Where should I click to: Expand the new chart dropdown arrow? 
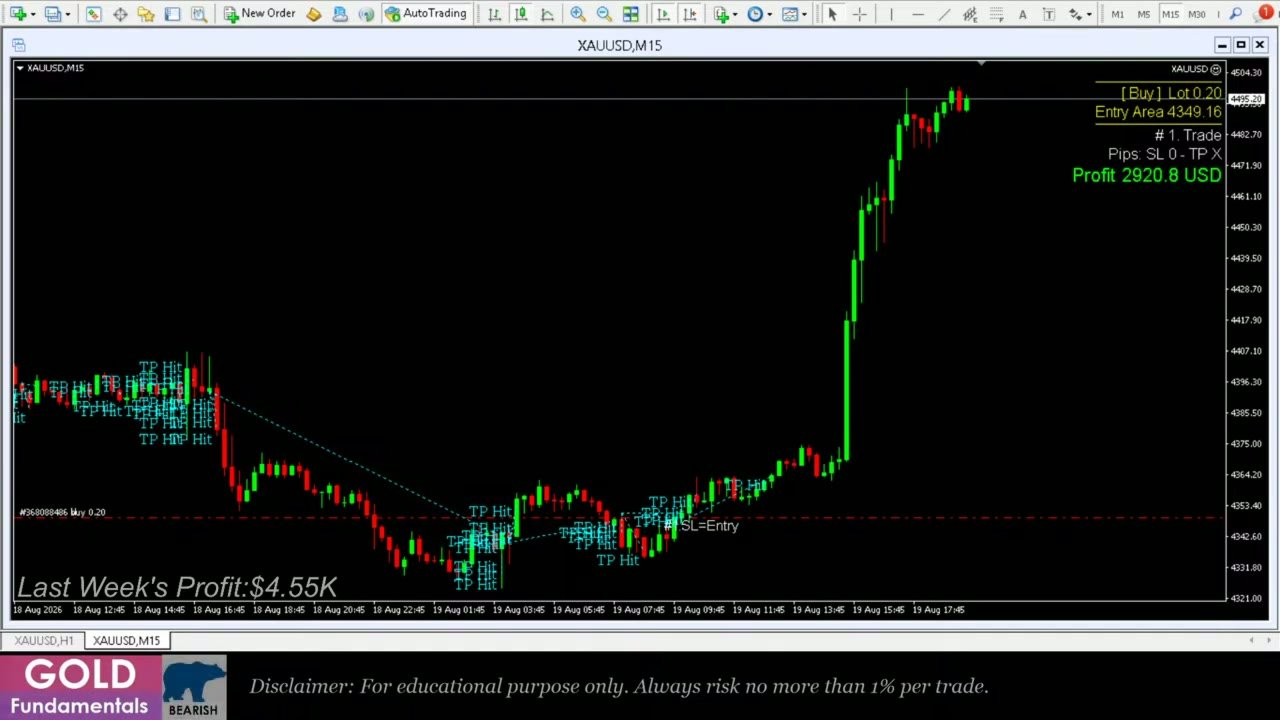pyautogui.click(x=34, y=14)
